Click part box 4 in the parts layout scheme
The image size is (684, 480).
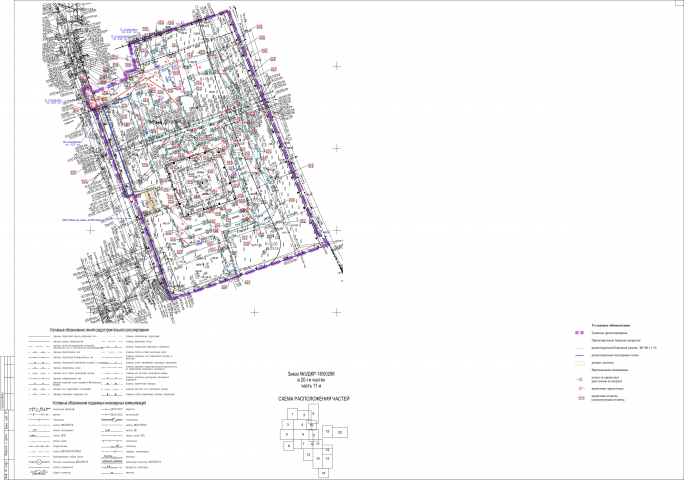coord(300,424)
